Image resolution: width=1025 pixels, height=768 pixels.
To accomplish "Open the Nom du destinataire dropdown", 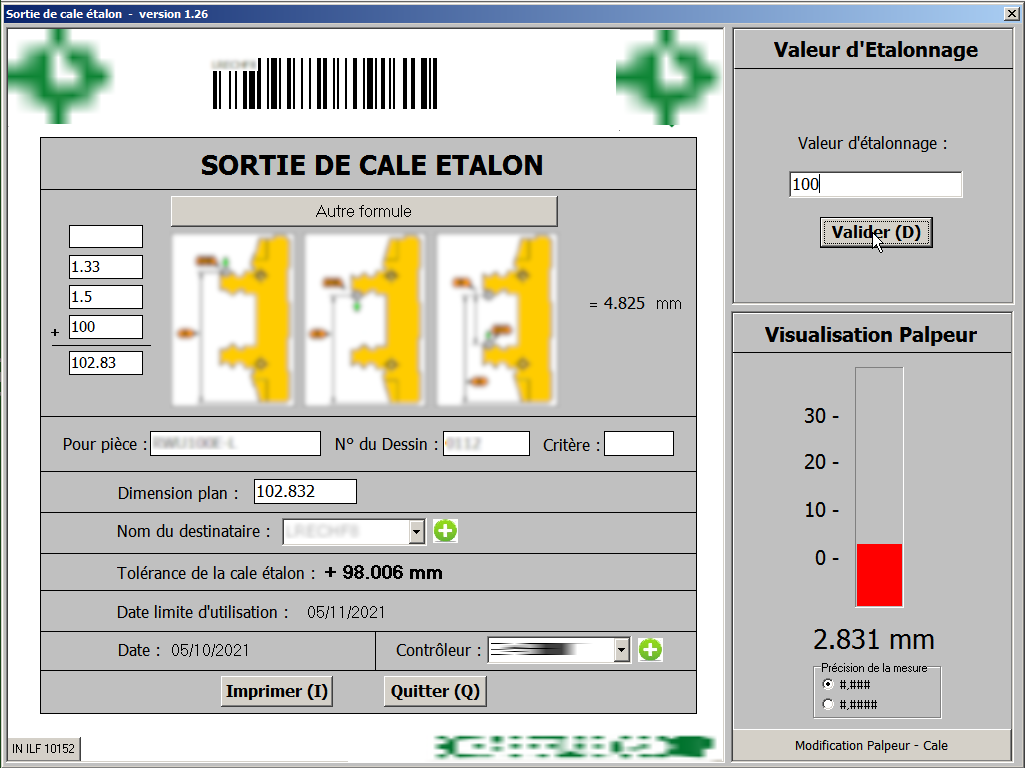I will coord(415,531).
